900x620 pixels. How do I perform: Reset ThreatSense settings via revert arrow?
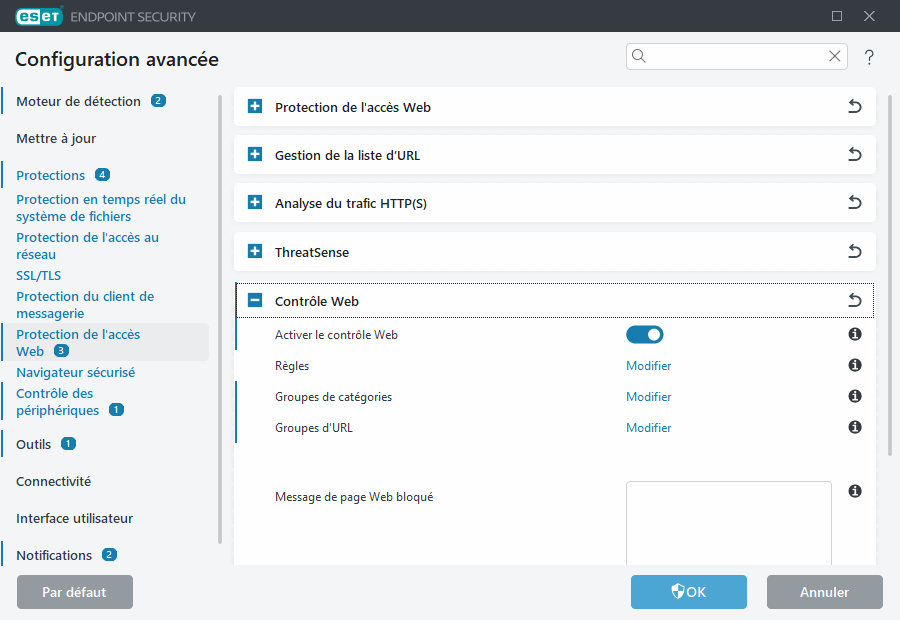click(x=854, y=251)
